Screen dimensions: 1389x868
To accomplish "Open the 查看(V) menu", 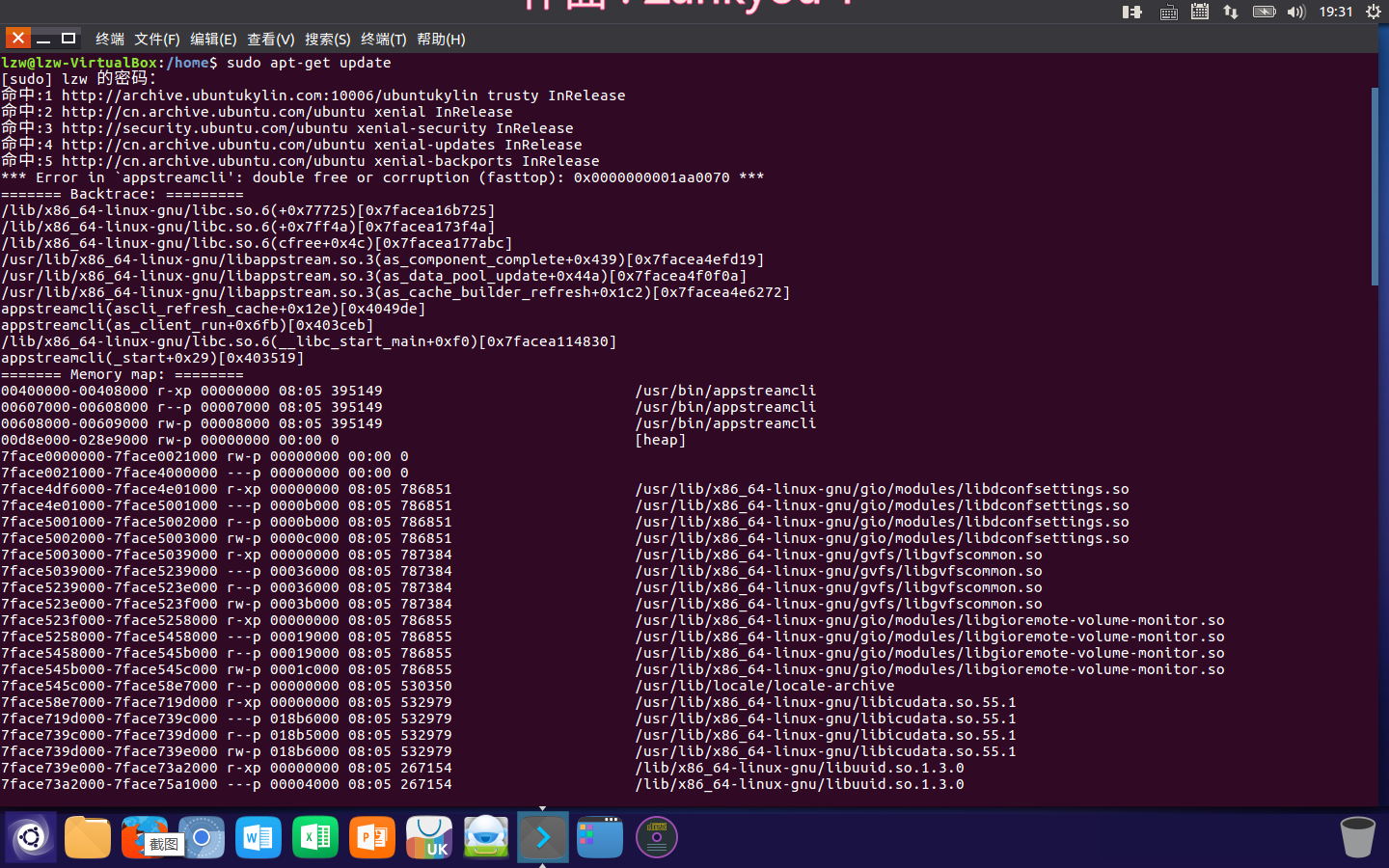I will [271, 40].
